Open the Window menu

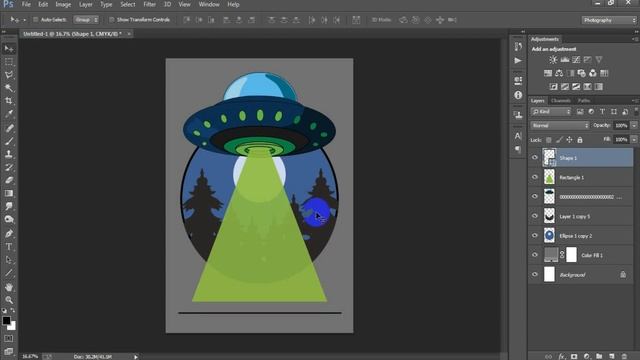coord(209,4)
